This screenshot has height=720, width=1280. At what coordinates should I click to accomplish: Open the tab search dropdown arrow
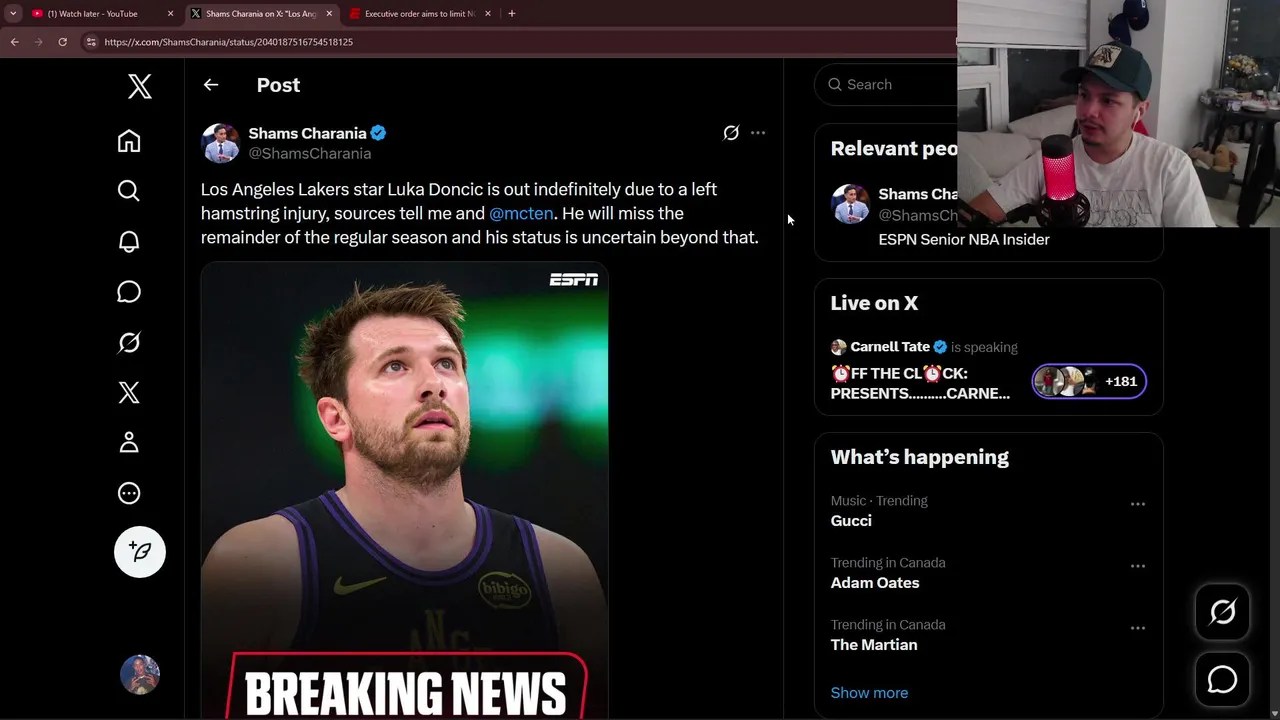(13, 14)
